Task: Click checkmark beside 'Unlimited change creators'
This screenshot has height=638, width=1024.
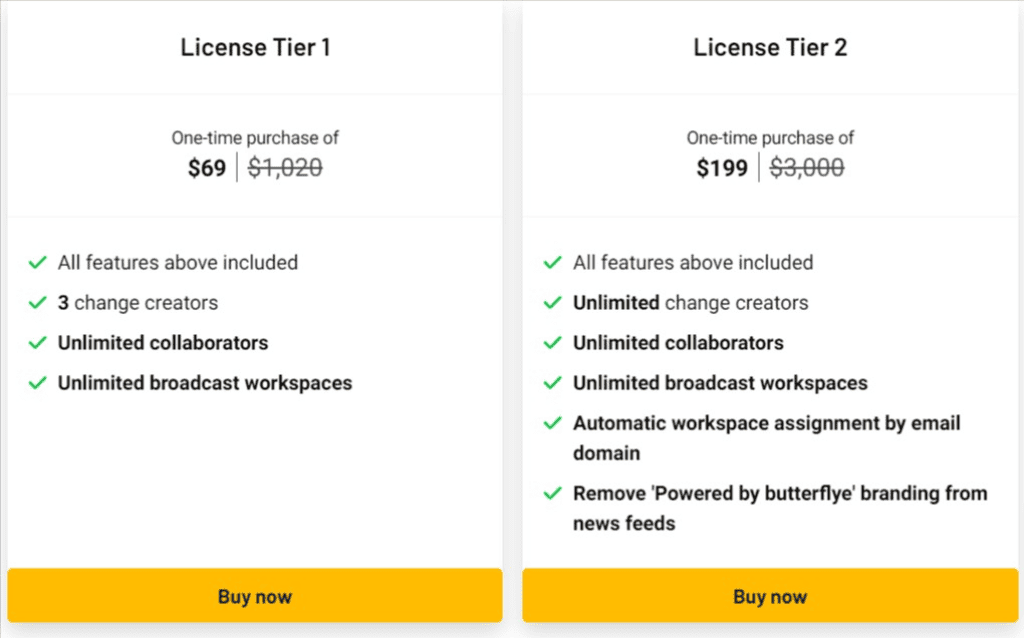Action: (552, 303)
